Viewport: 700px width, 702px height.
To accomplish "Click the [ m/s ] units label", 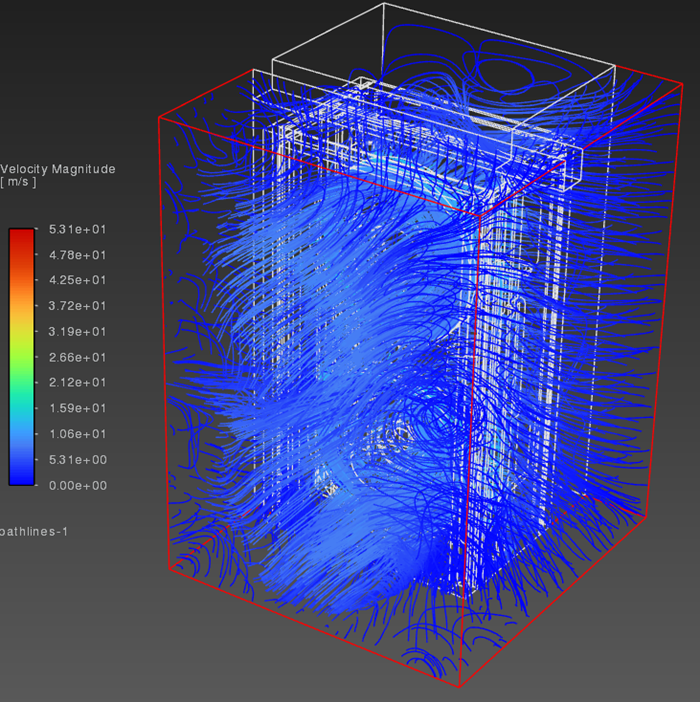I will pos(19,182).
